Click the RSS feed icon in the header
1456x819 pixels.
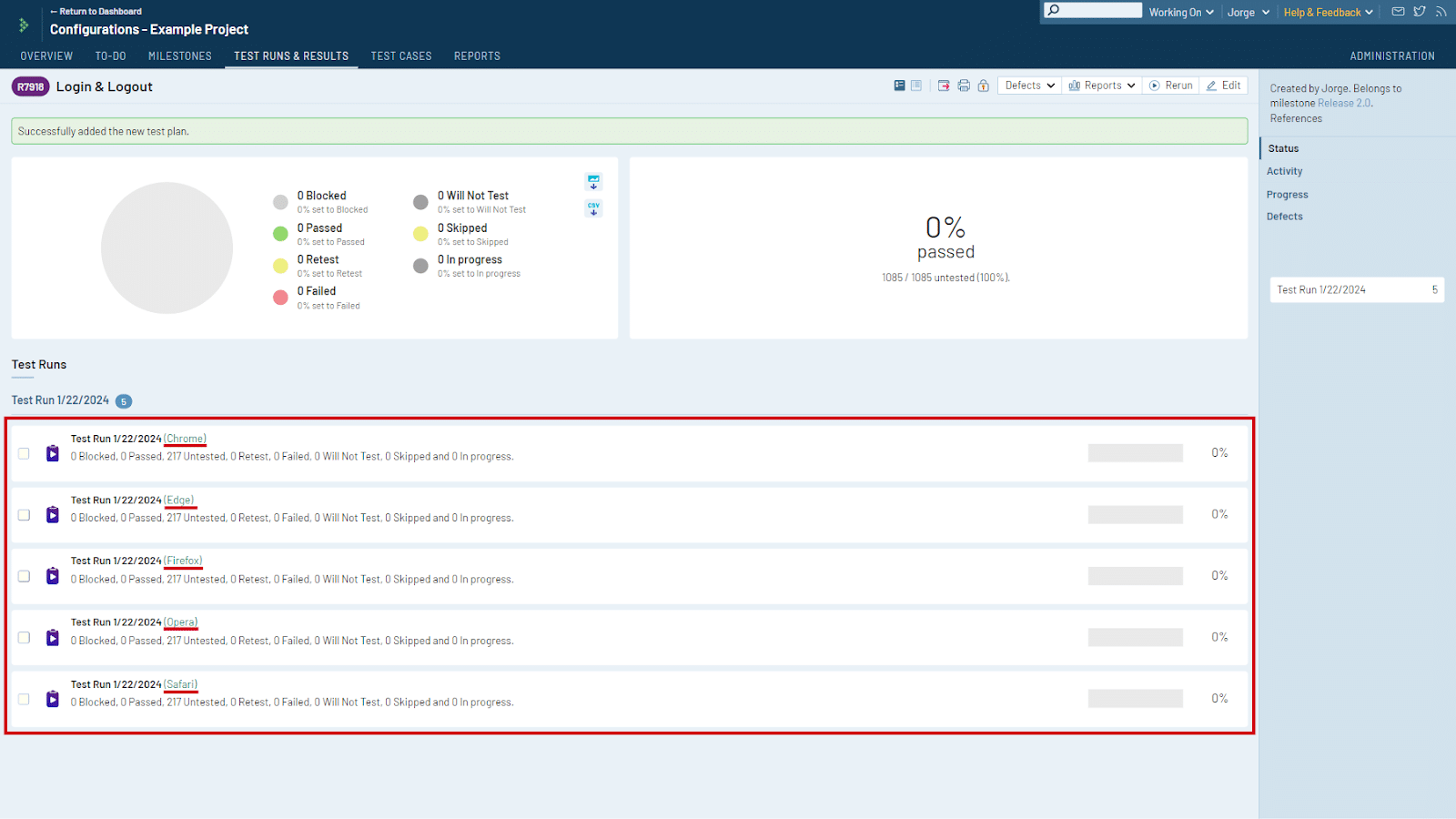1441,12
